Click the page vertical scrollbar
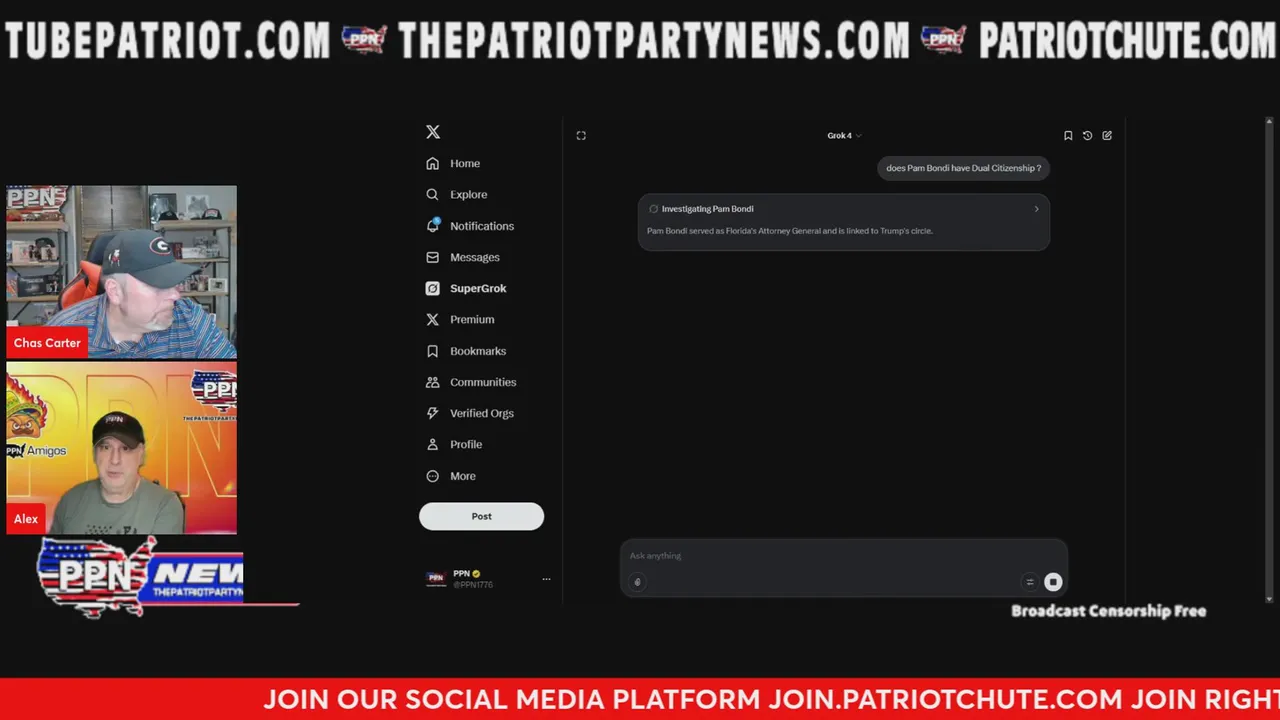1280x720 pixels. pos(1270,360)
